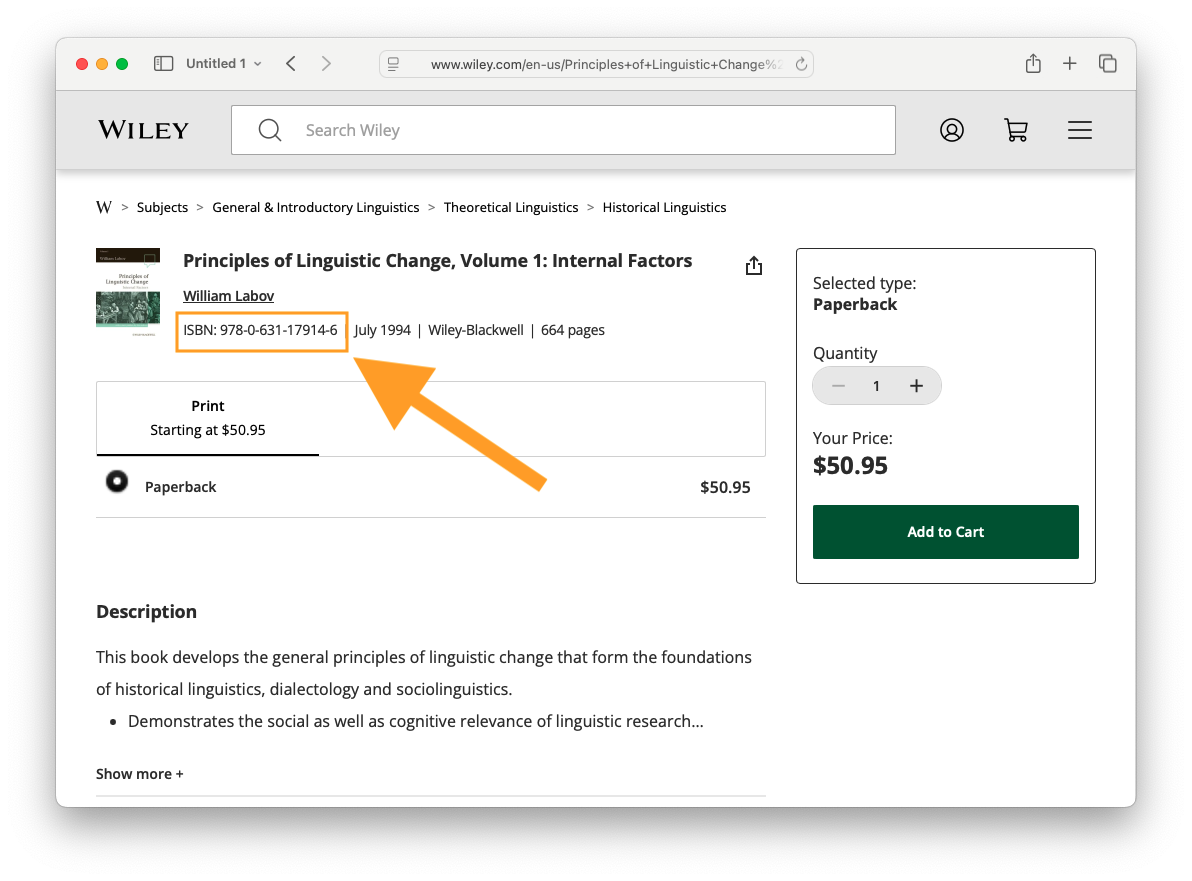Reload the page from the address bar
This screenshot has height=881, width=1192.
click(801, 64)
